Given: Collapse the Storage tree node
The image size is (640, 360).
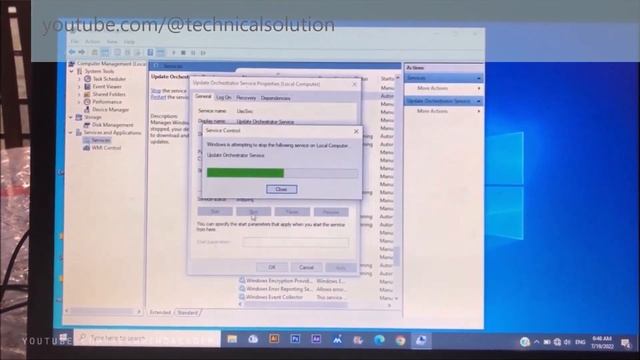Looking at the screenshot, I should pyautogui.click(x=71, y=117).
